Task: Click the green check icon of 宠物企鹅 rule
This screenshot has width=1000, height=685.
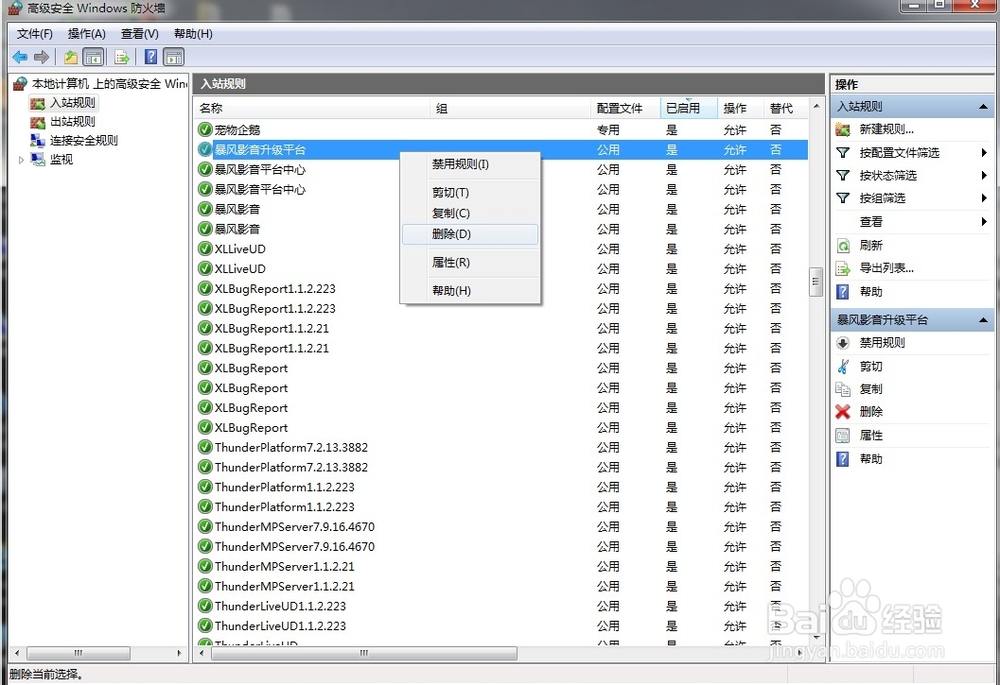Action: 205,129
